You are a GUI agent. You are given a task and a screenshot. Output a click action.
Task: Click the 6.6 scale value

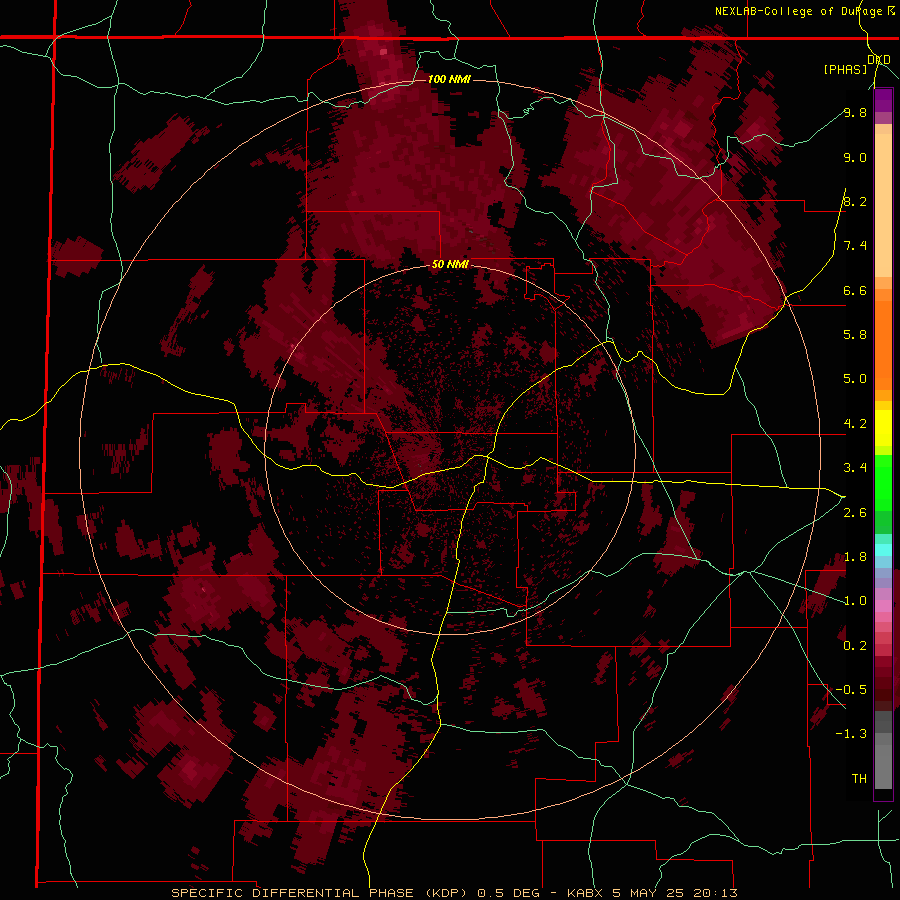pyautogui.click(x=855, y=290)
